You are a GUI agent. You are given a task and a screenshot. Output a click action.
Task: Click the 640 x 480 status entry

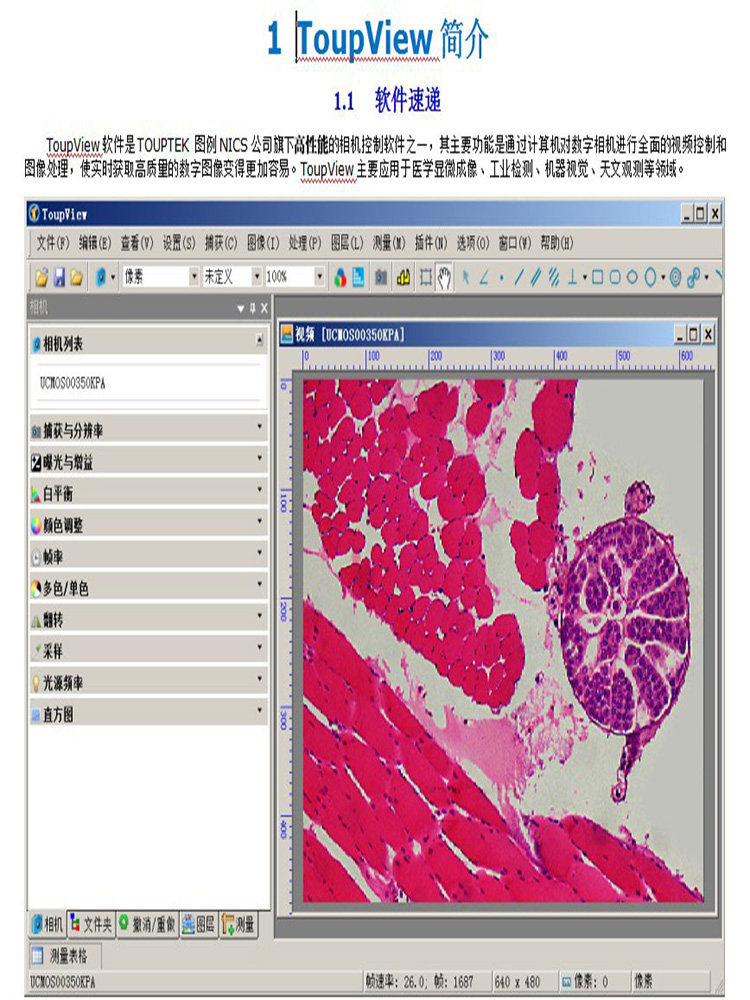(517, 982)
